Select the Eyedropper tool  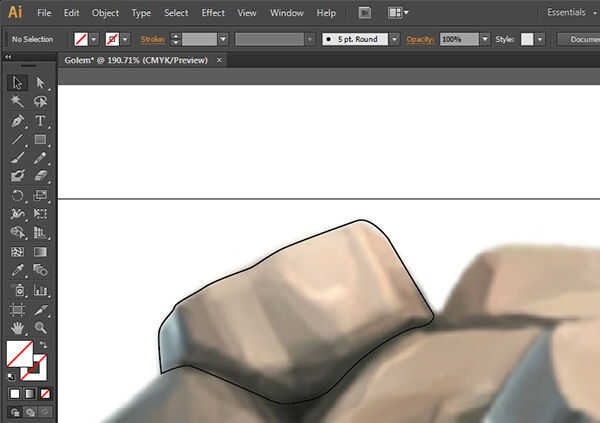pos(17,270)
